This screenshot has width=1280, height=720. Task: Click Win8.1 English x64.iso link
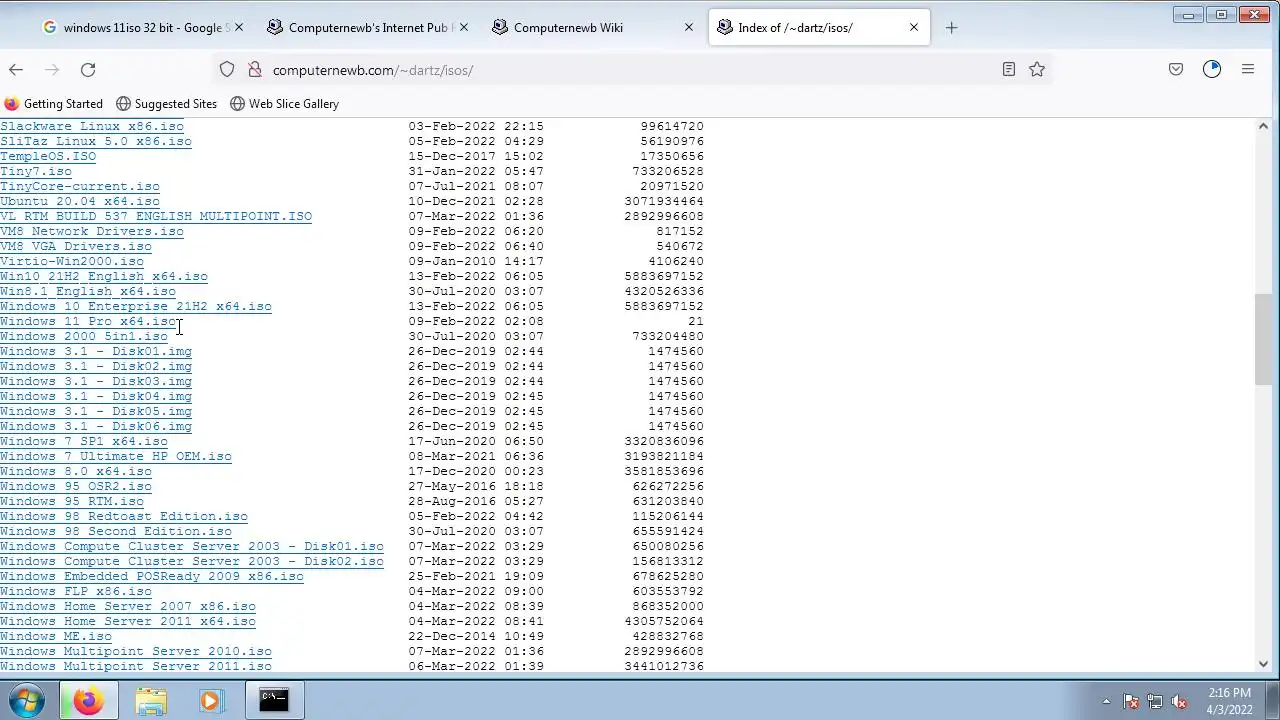[88, 291]
